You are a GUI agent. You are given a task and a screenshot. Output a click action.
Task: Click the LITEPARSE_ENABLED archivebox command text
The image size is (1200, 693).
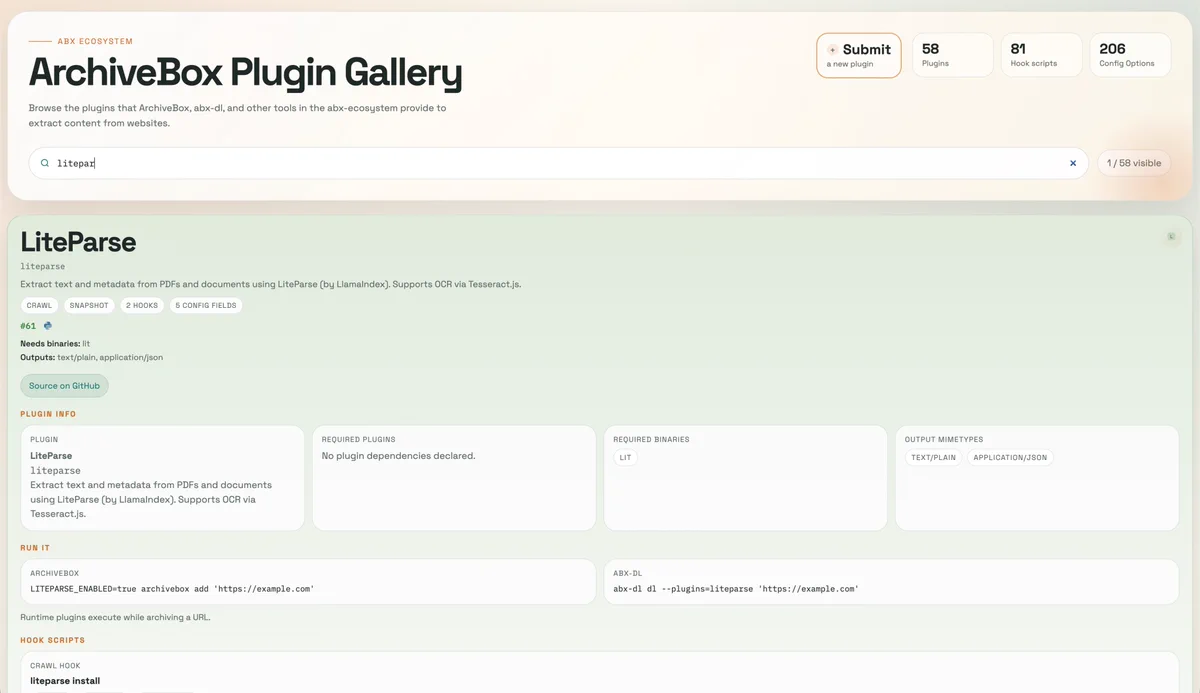point(172,589)
